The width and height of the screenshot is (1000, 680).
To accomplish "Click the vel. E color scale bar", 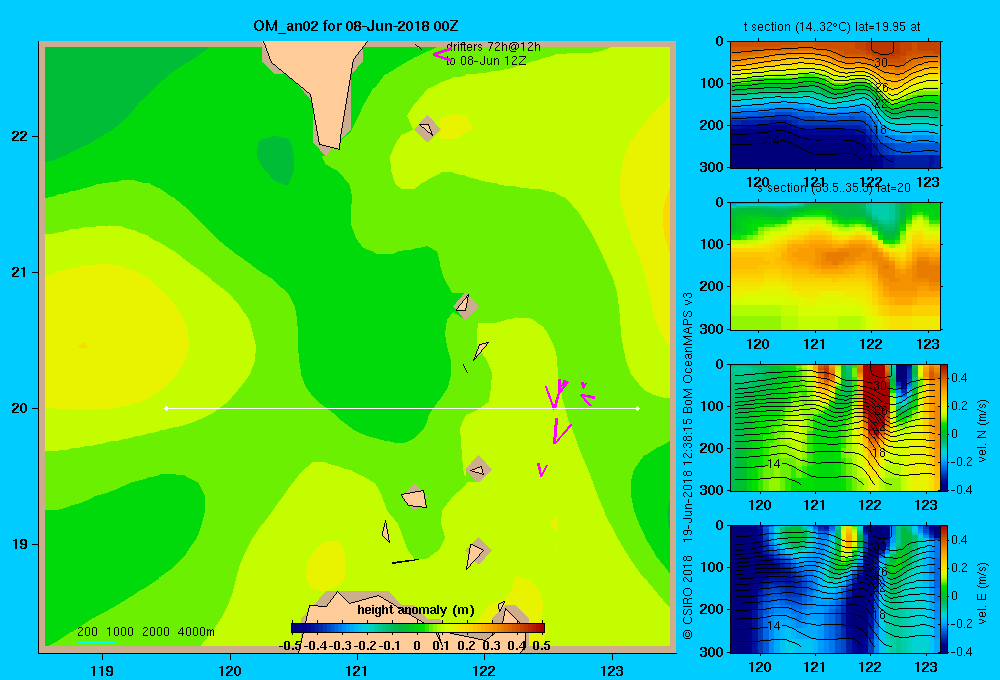I will (945, 589).
